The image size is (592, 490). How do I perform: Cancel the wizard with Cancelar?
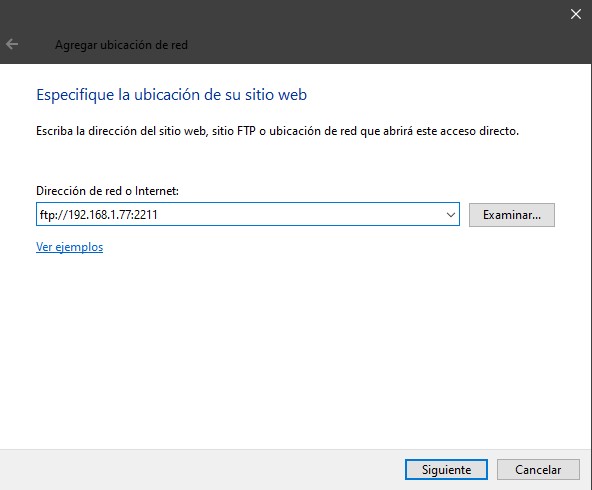point(538,470)
